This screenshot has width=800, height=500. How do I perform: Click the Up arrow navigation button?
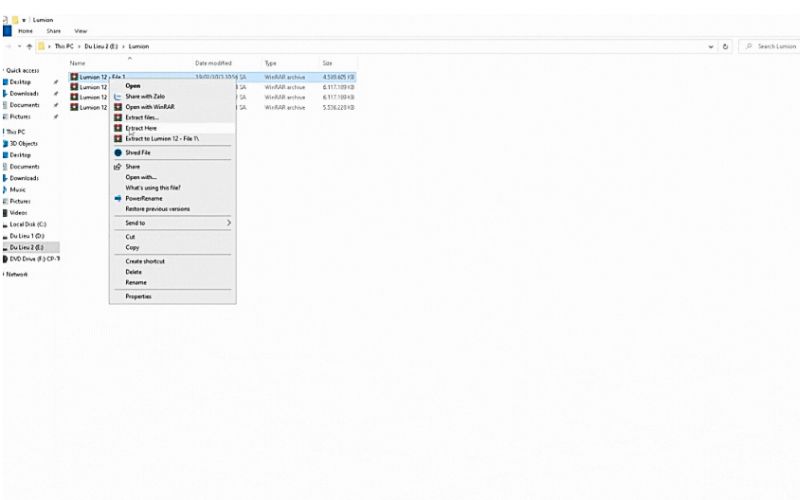[x=29, y=46]
